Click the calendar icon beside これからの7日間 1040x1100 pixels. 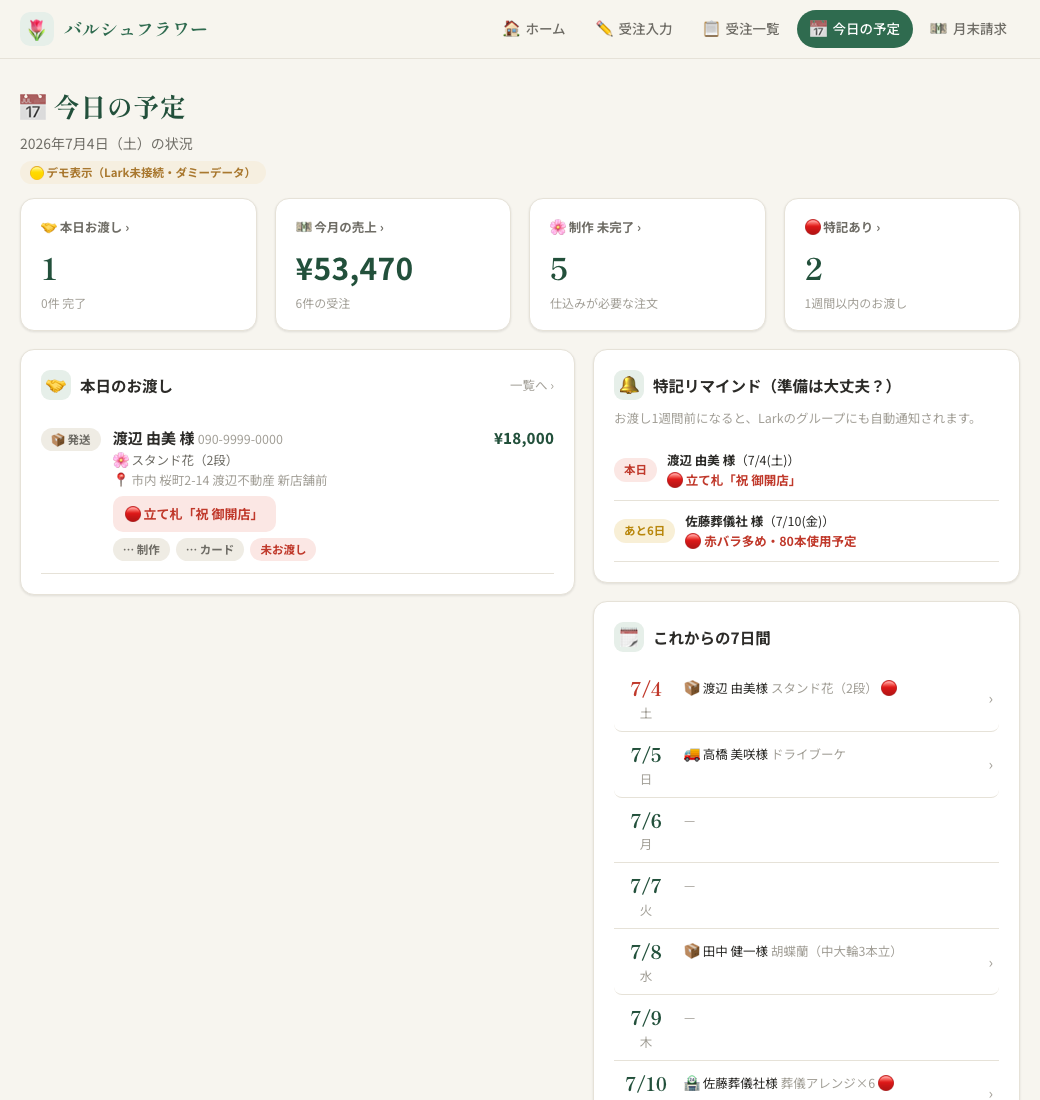(629, 638)
